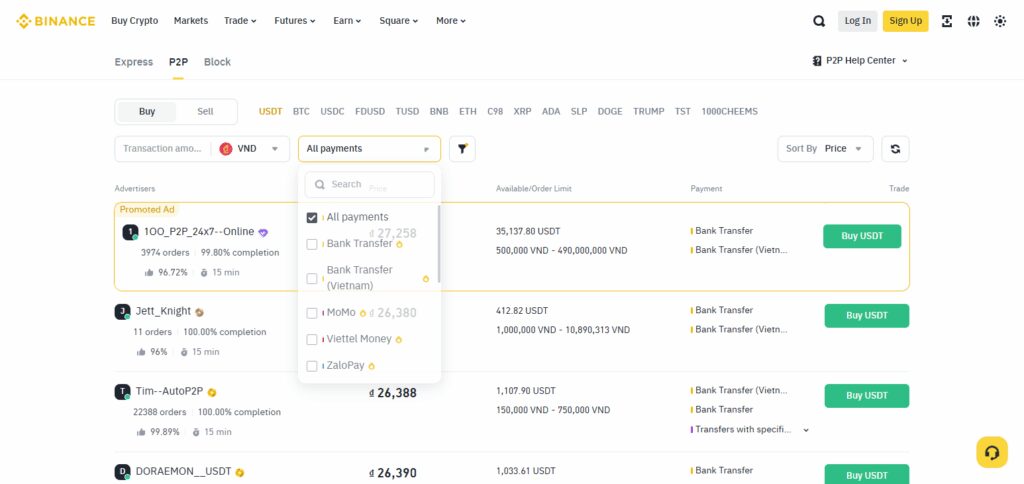Select the DOGE coin tab
The width and height of the screenshot is (1024, 484).
click(610, 112)
